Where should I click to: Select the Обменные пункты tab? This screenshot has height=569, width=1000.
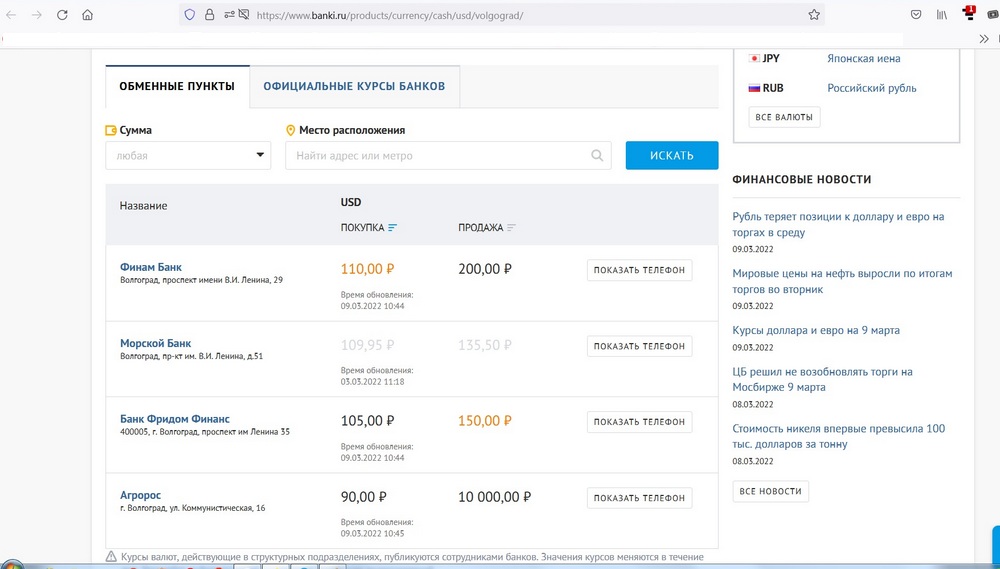[x=177, y=87]
